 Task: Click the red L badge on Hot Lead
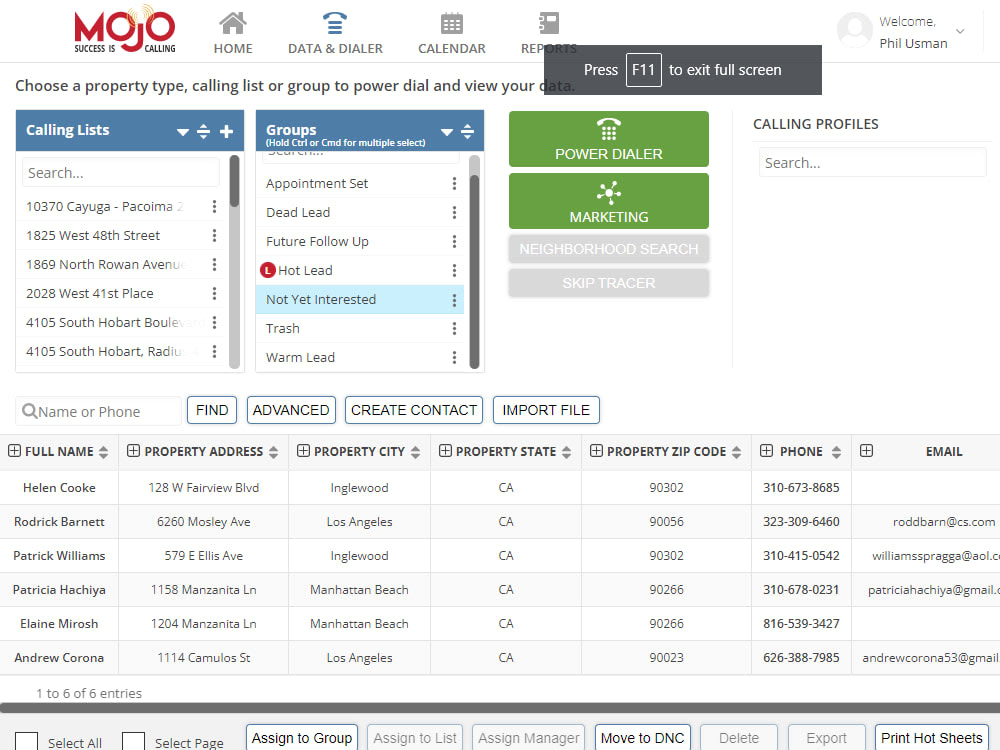[x=268, y=270]
